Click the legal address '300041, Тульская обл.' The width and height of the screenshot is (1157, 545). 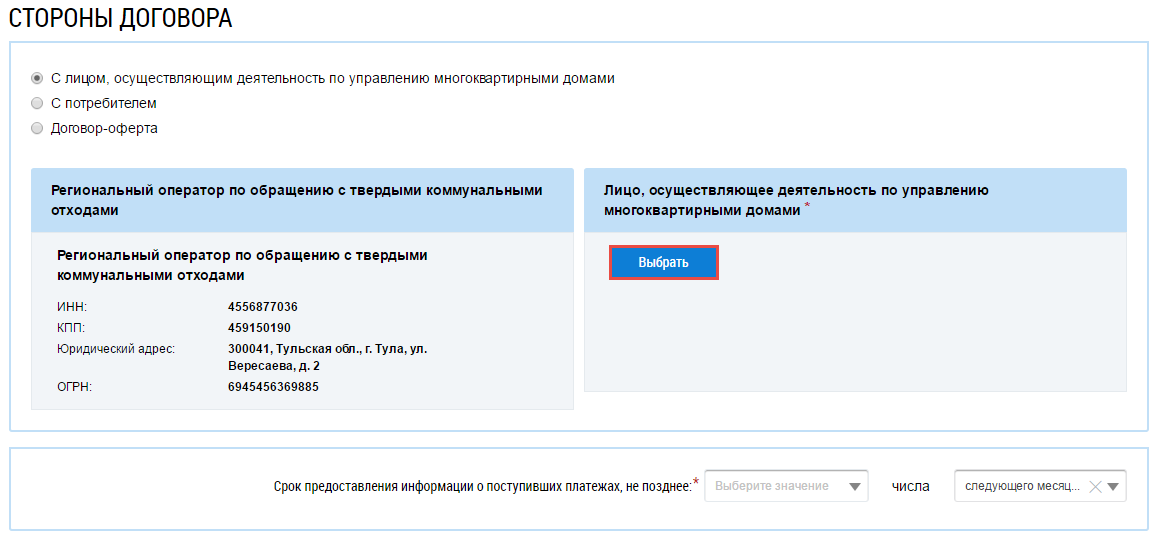328,349
